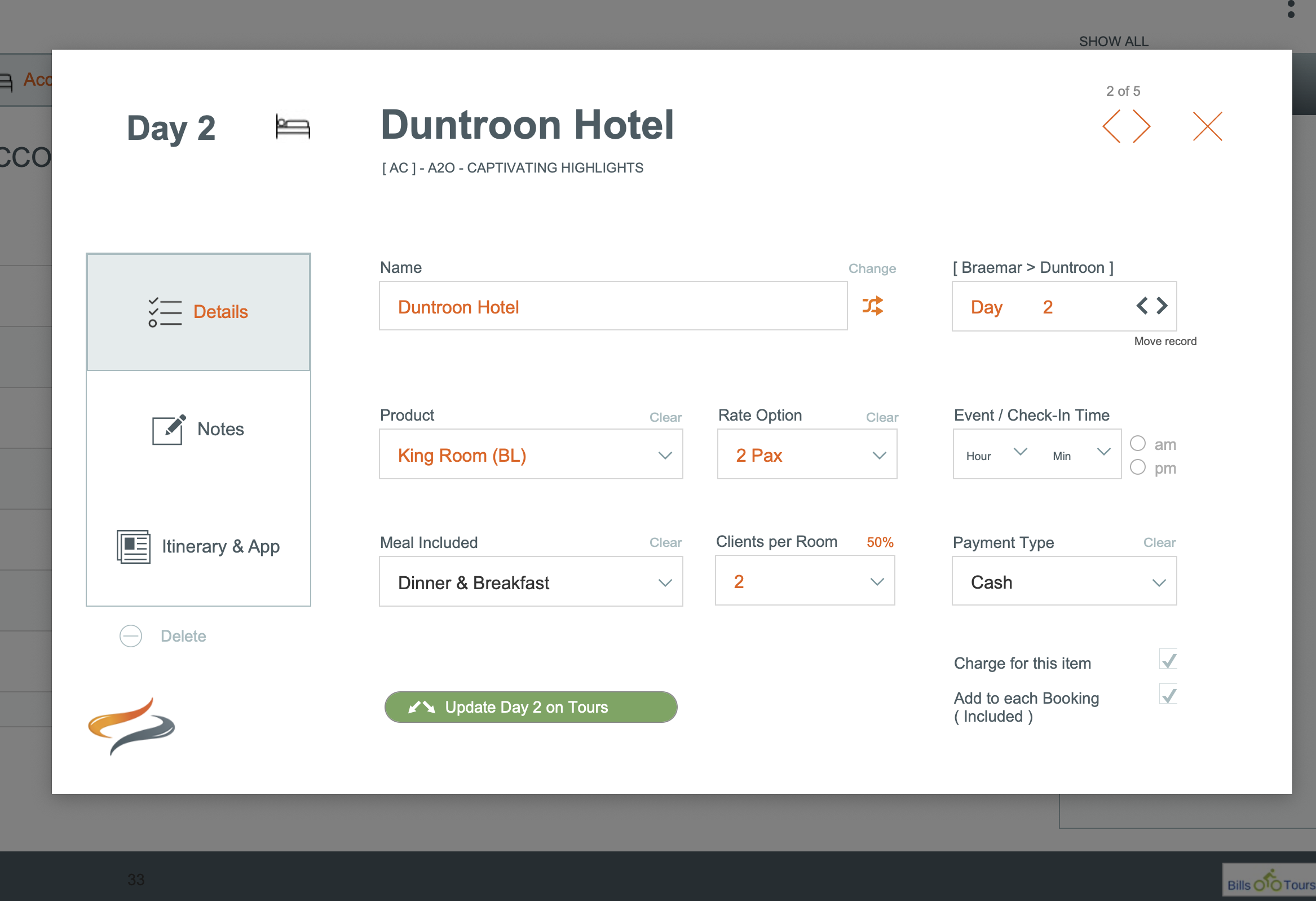Open the Product King Room dropdown
1316x901 pixels.
pyautogui.click(x=531, y=455)
